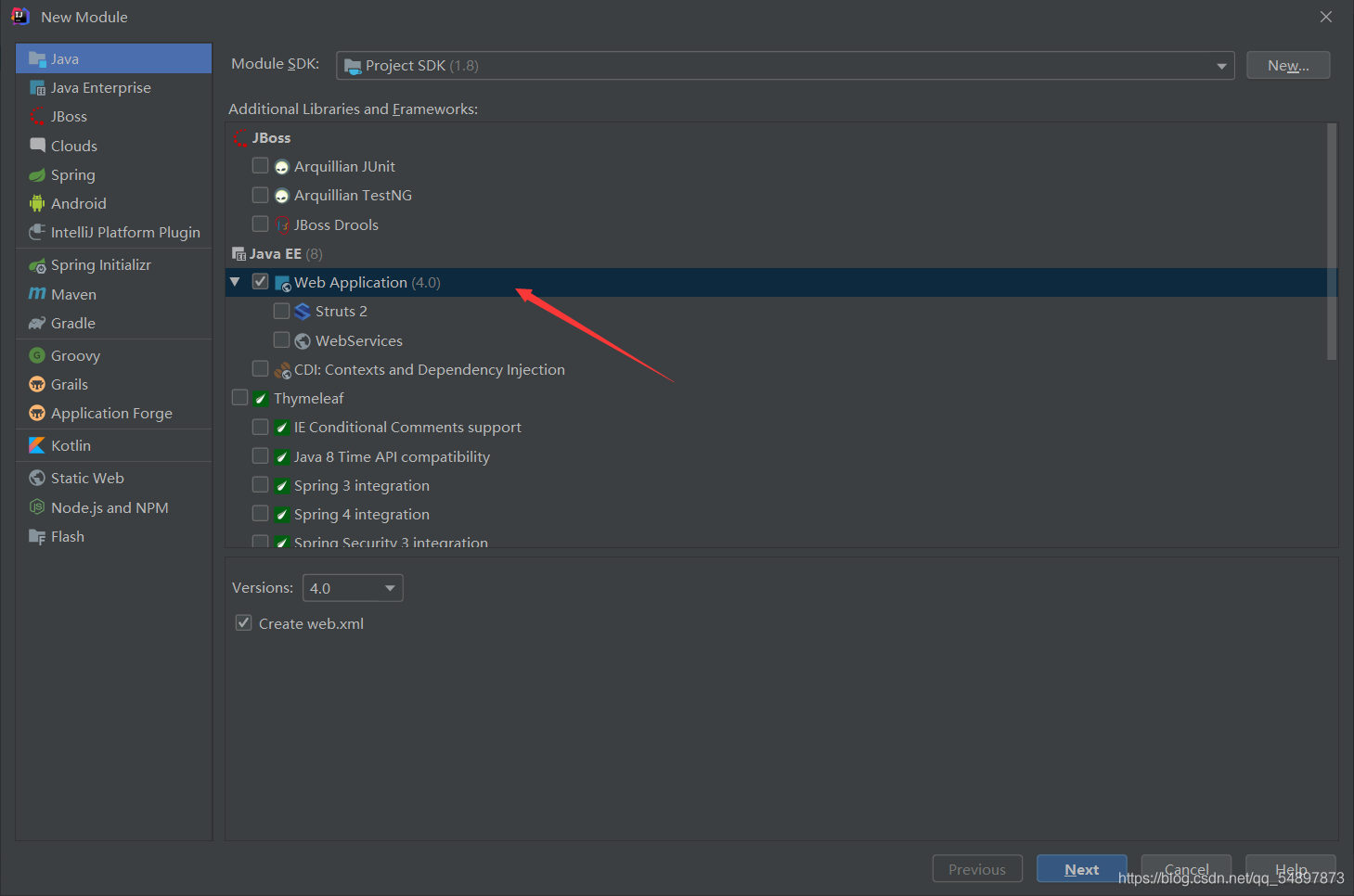
Task: Click the Android robot icon
Action: tap(37, 203)
